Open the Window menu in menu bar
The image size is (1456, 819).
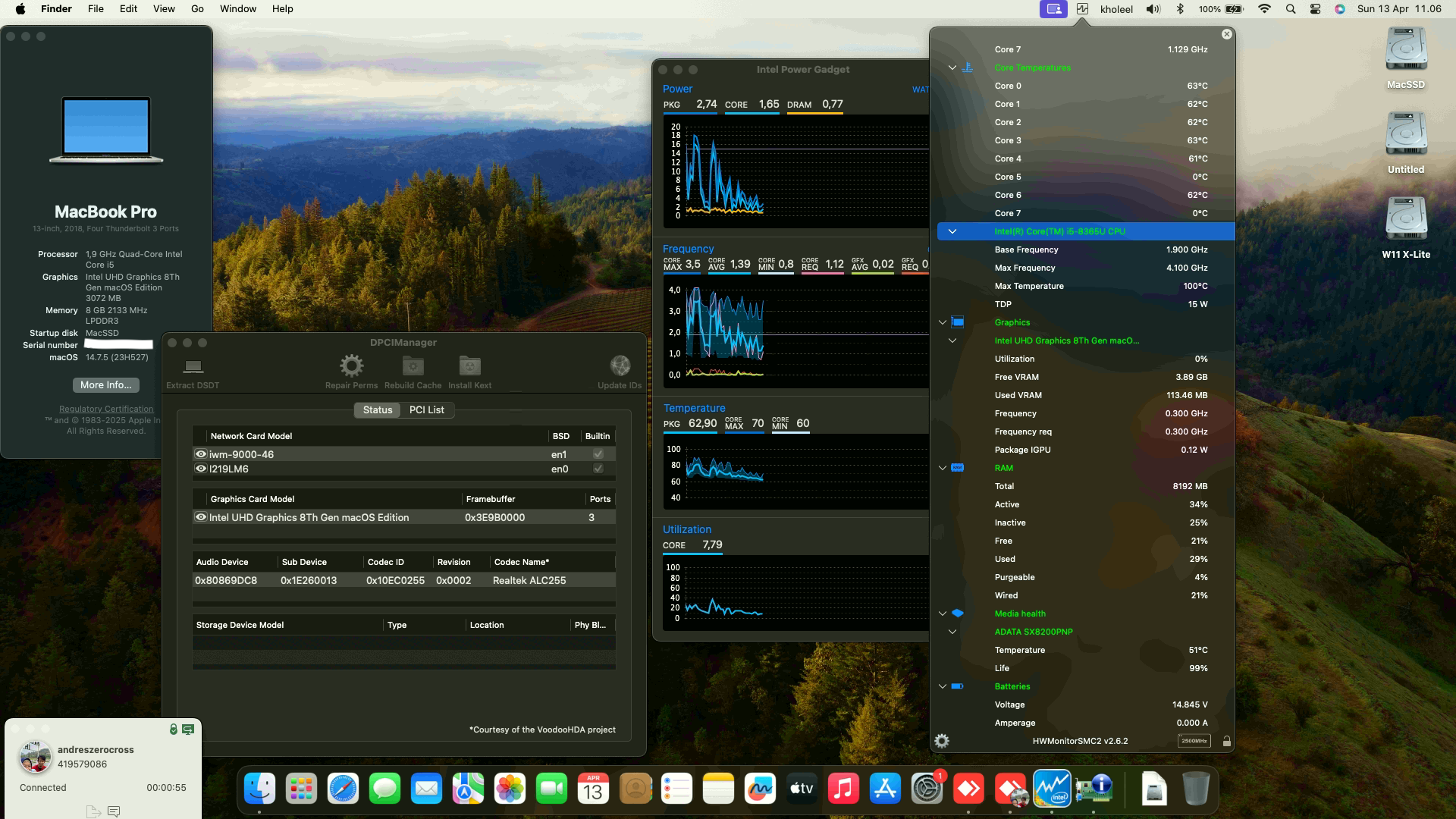coord(237,8)
